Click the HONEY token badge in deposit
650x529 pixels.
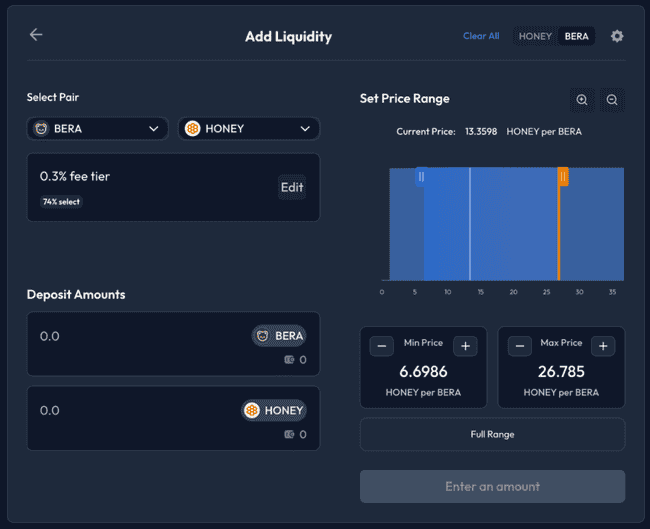coord(273,410)
